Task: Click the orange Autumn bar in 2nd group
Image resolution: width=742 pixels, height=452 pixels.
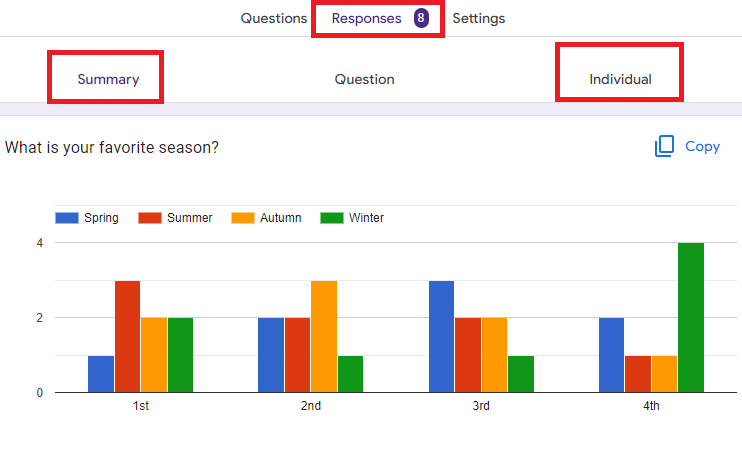Action: 324,337
